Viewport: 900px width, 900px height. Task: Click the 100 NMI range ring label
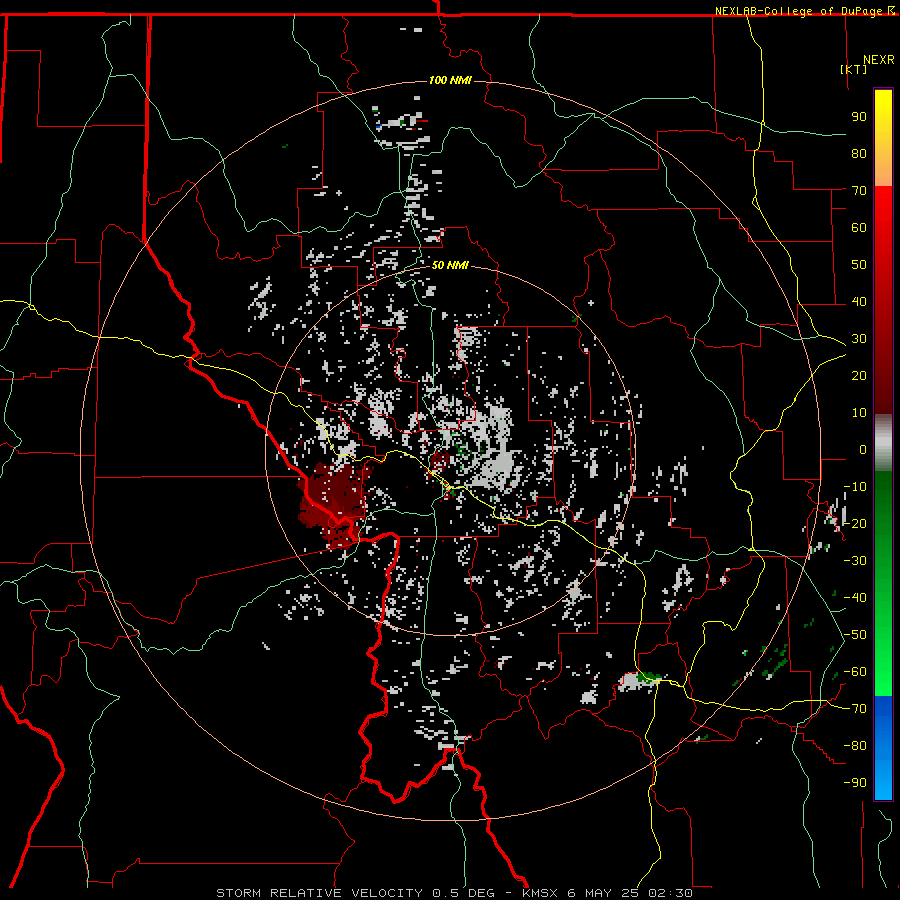[x=450, y=80]
